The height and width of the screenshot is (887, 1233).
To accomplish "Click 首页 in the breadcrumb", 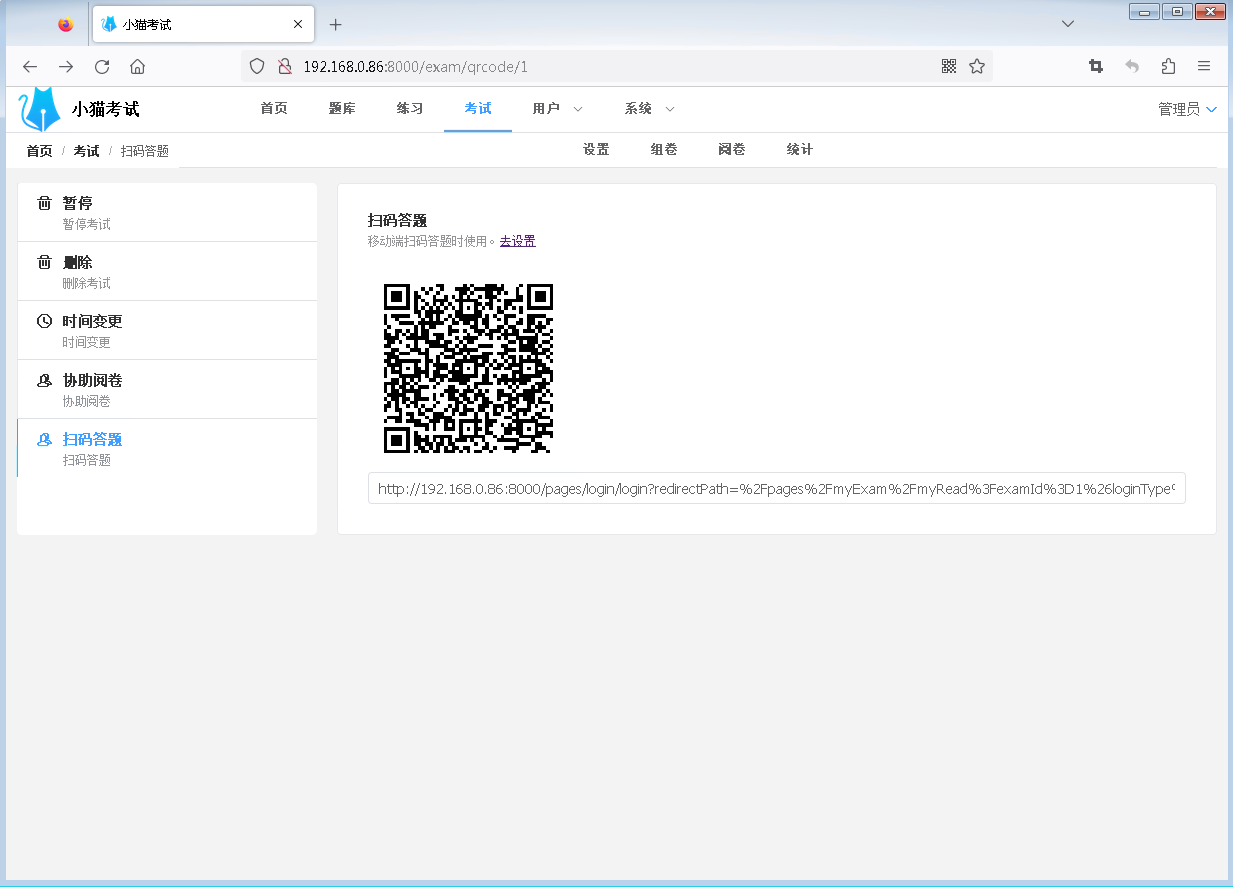I will click(x=39, y=150).
